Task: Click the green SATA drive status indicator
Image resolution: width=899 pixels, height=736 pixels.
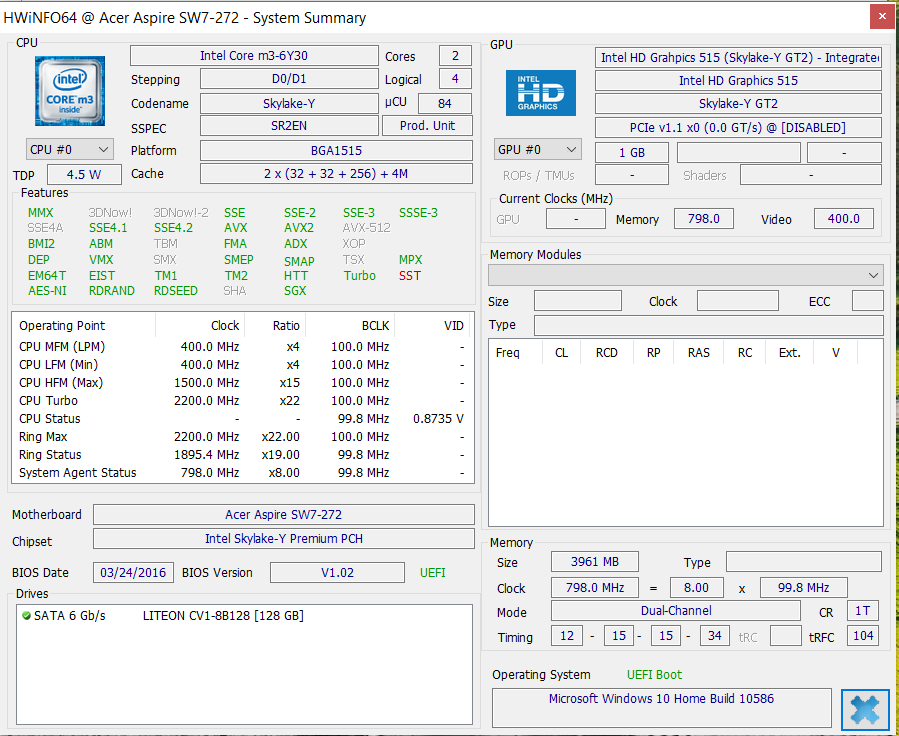Action: click(x=26, y=616)
